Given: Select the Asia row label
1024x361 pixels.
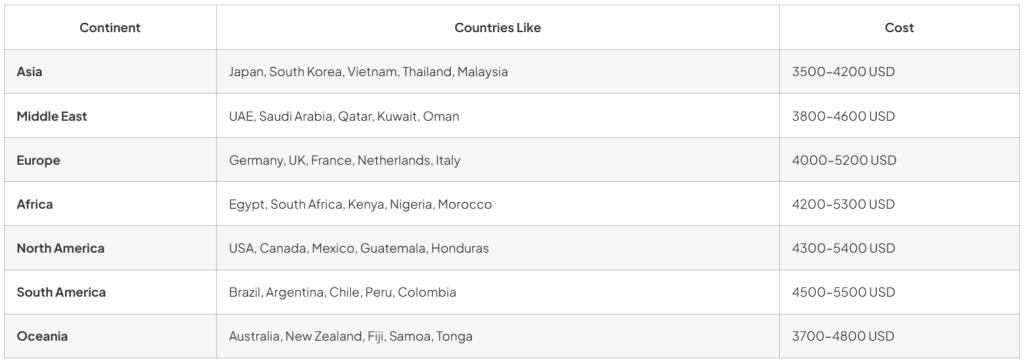Looking at the screenshot, I should click(29, 72).
